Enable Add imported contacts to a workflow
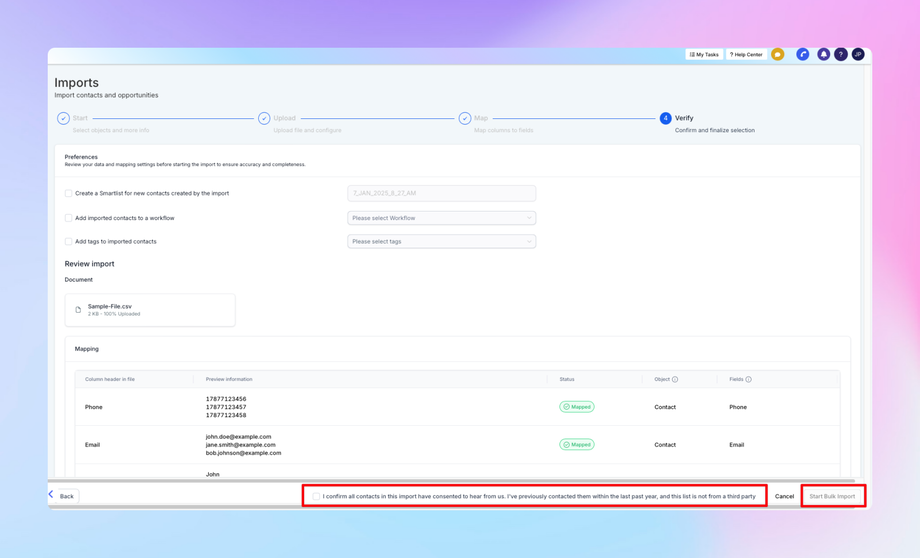This screenshot has height=558, width=920. tap(68, 218)
